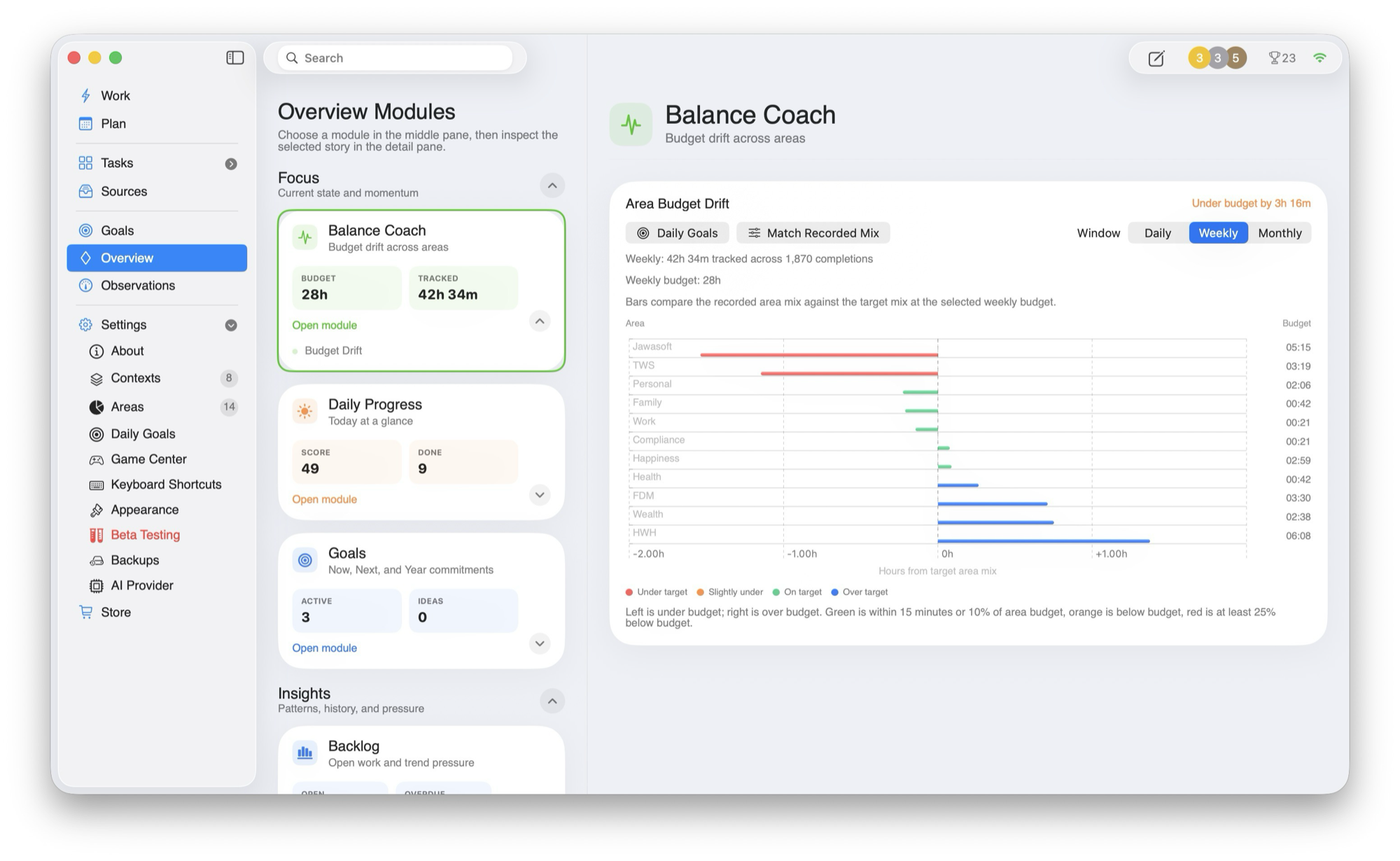The height and width of the screenshot is (861, 1400).
Task: Open the trophy count 23 icon
Action: pyautogui.click(x=1282, y=58)
